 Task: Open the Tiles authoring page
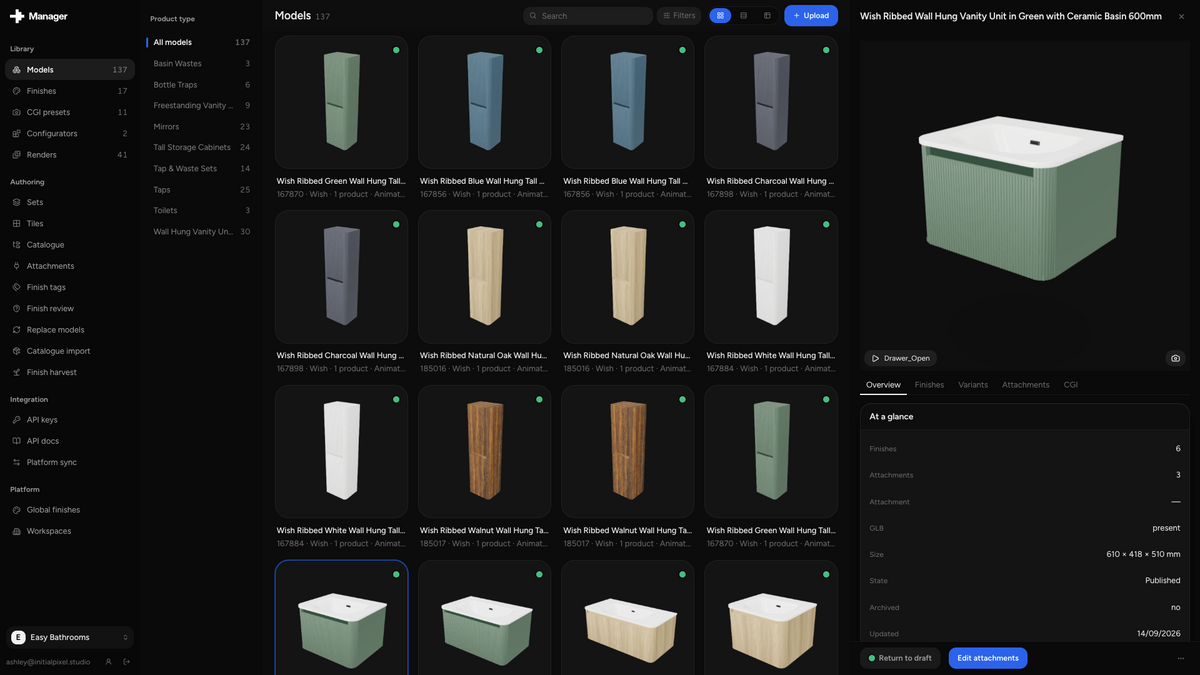[69, 224]
